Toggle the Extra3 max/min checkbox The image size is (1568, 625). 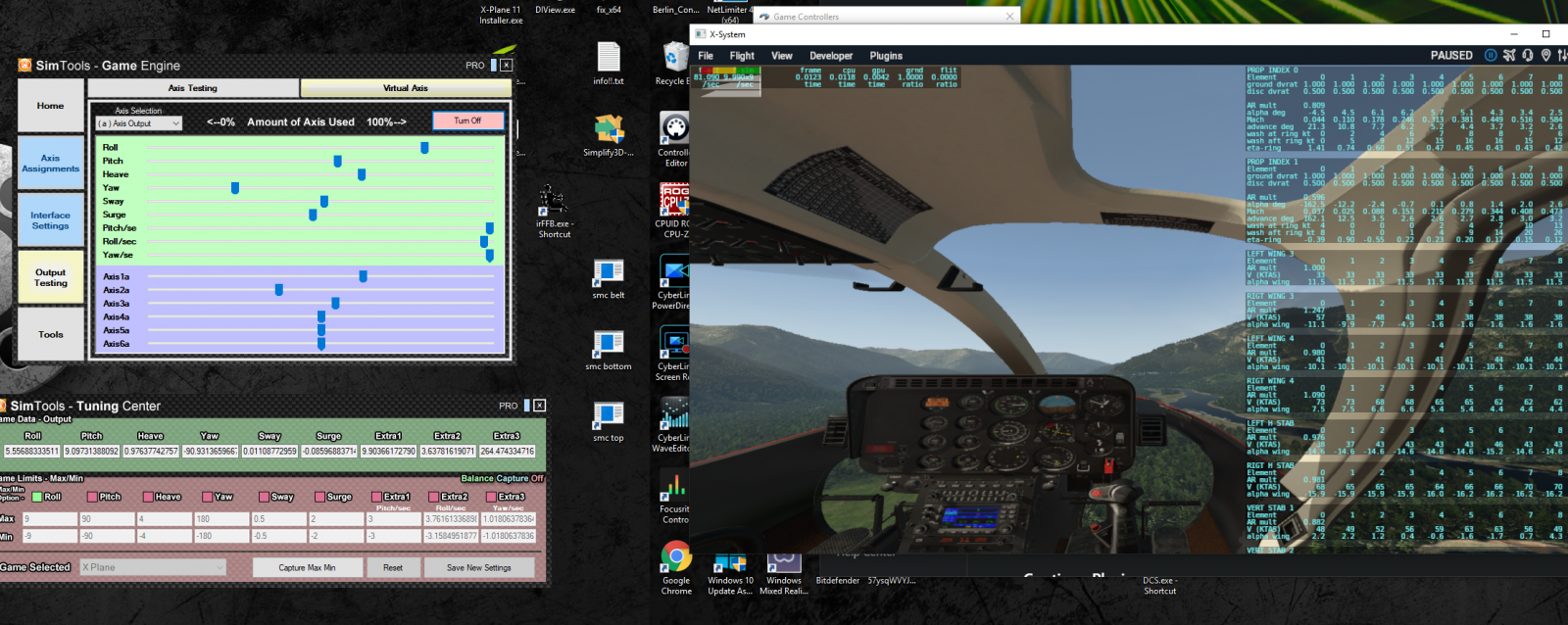point(491,497)
